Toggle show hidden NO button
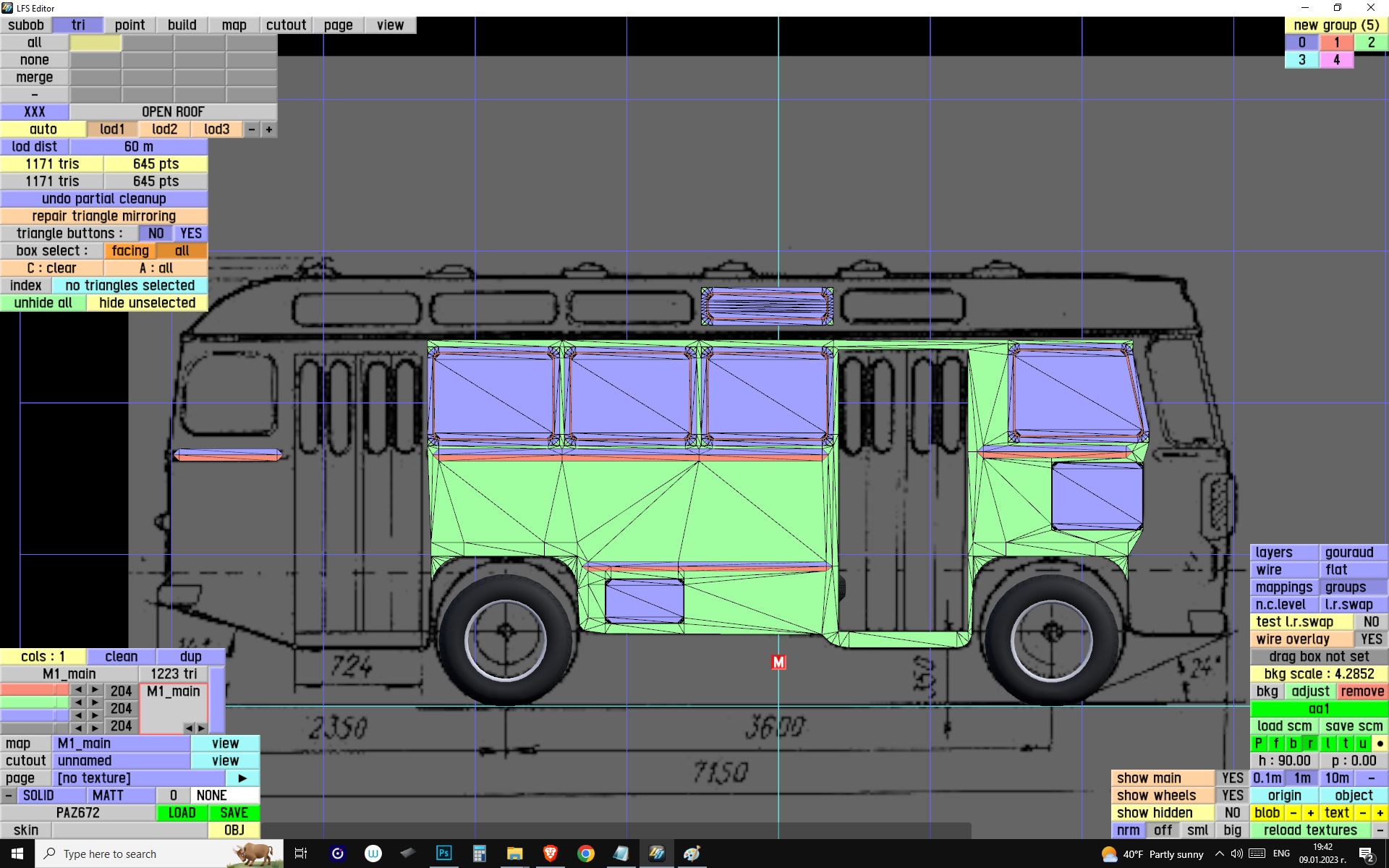1389x868 pixels. 1232,813
